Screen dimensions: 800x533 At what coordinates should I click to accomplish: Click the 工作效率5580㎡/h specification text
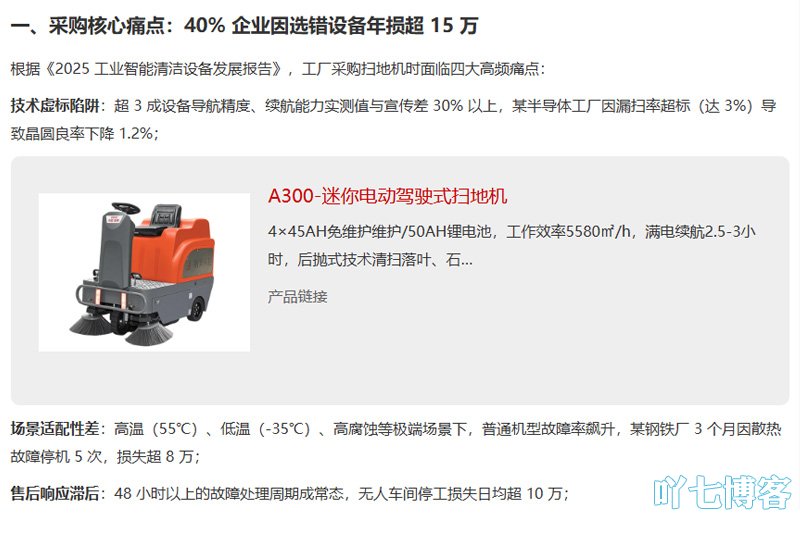click(x=569, y=232)
